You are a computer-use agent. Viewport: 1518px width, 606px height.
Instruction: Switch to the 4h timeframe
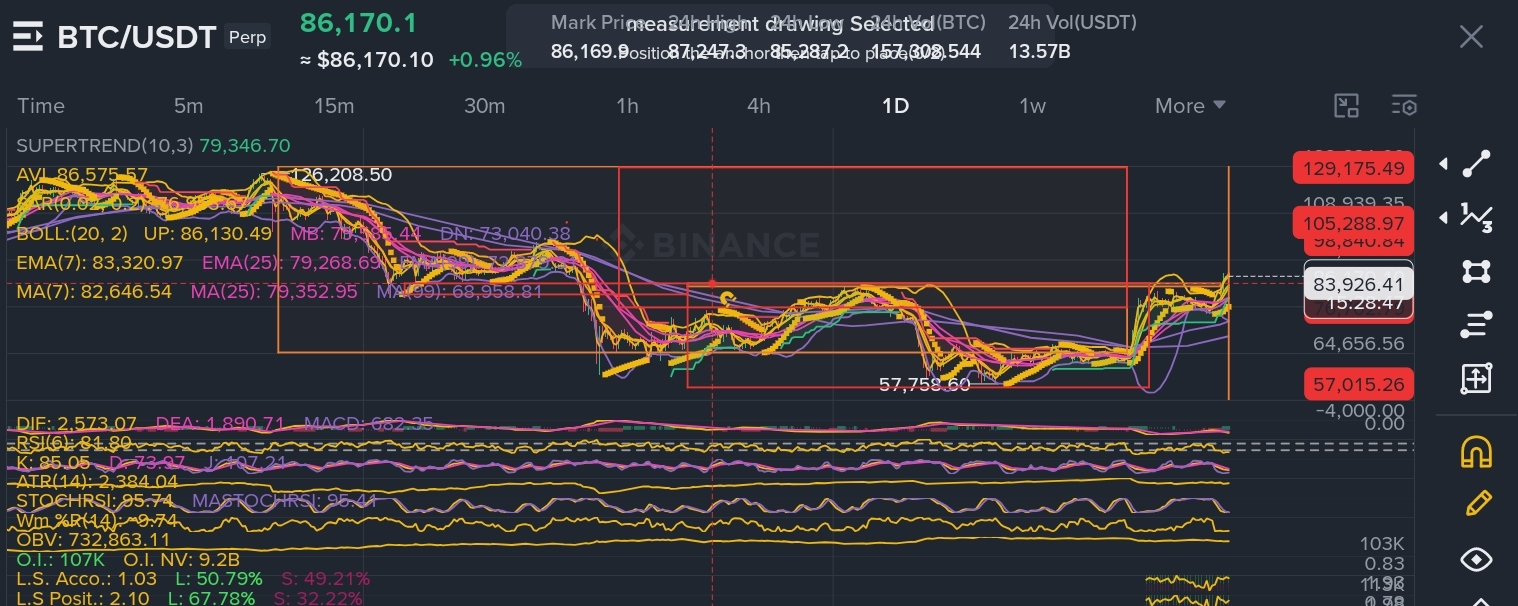tap(759, 106)
